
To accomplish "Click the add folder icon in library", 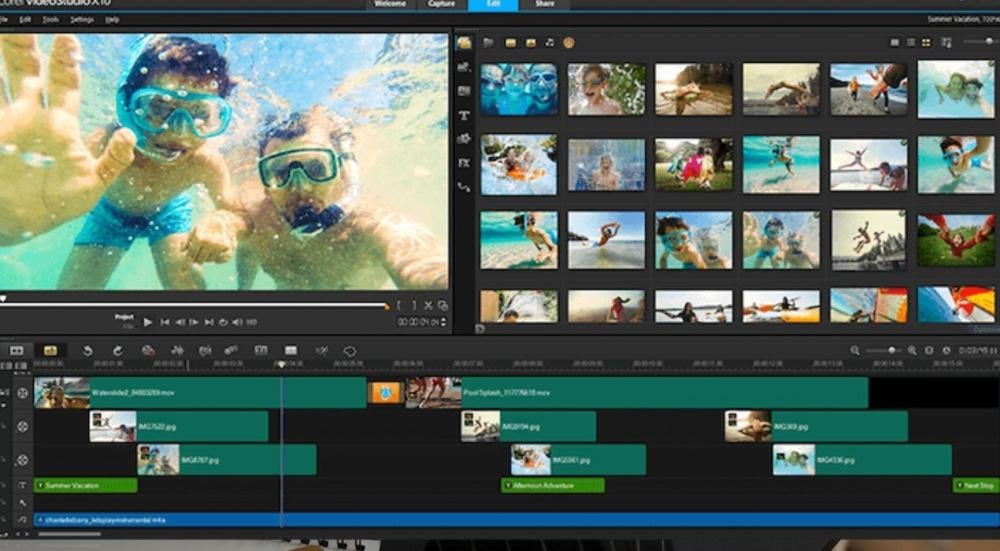I will tap(489, 43).
